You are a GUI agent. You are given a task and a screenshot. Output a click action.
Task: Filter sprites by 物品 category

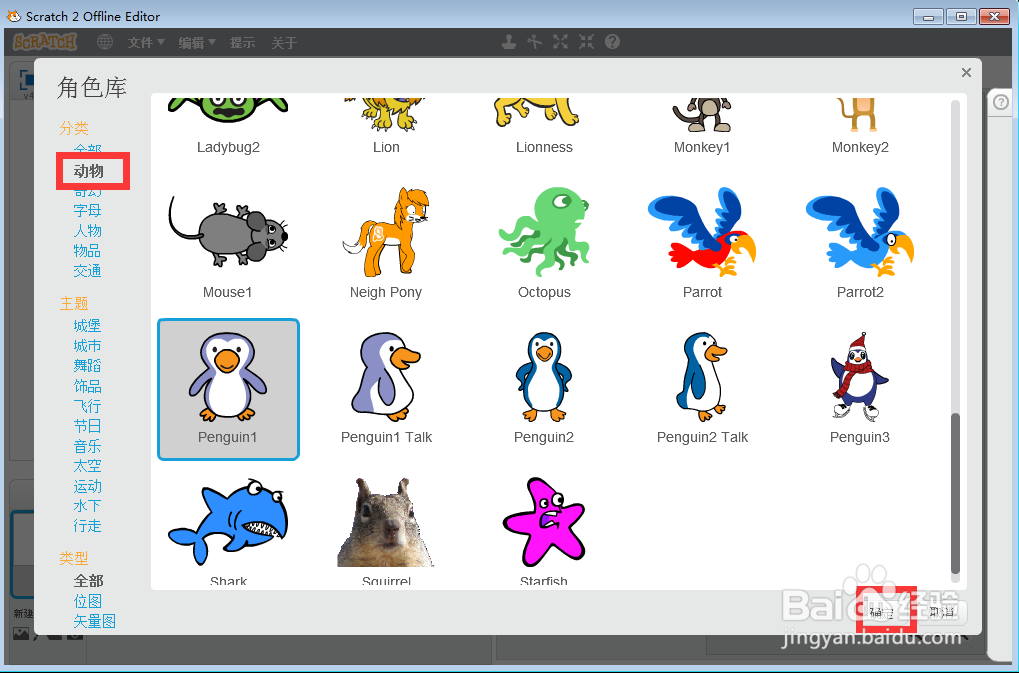(x=87, y=251)
